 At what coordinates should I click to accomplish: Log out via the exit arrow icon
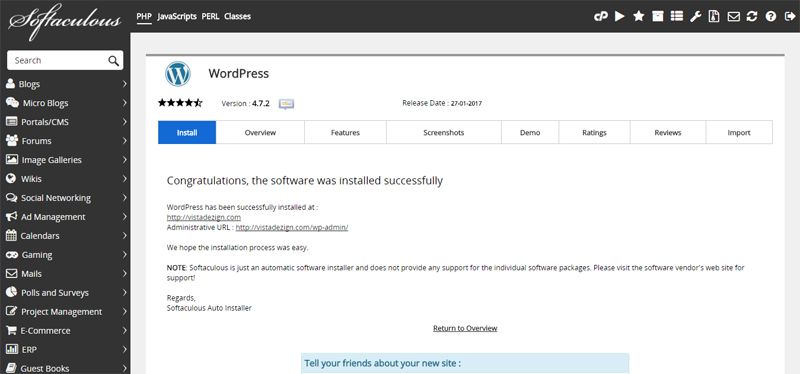coord(790,16)
